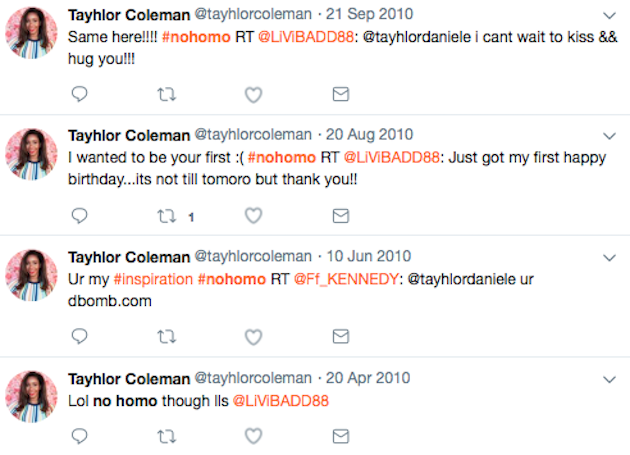Visit @Ff_KENNEDY mention link
This screenshot has width=630, height=455.
coord(346,279)
